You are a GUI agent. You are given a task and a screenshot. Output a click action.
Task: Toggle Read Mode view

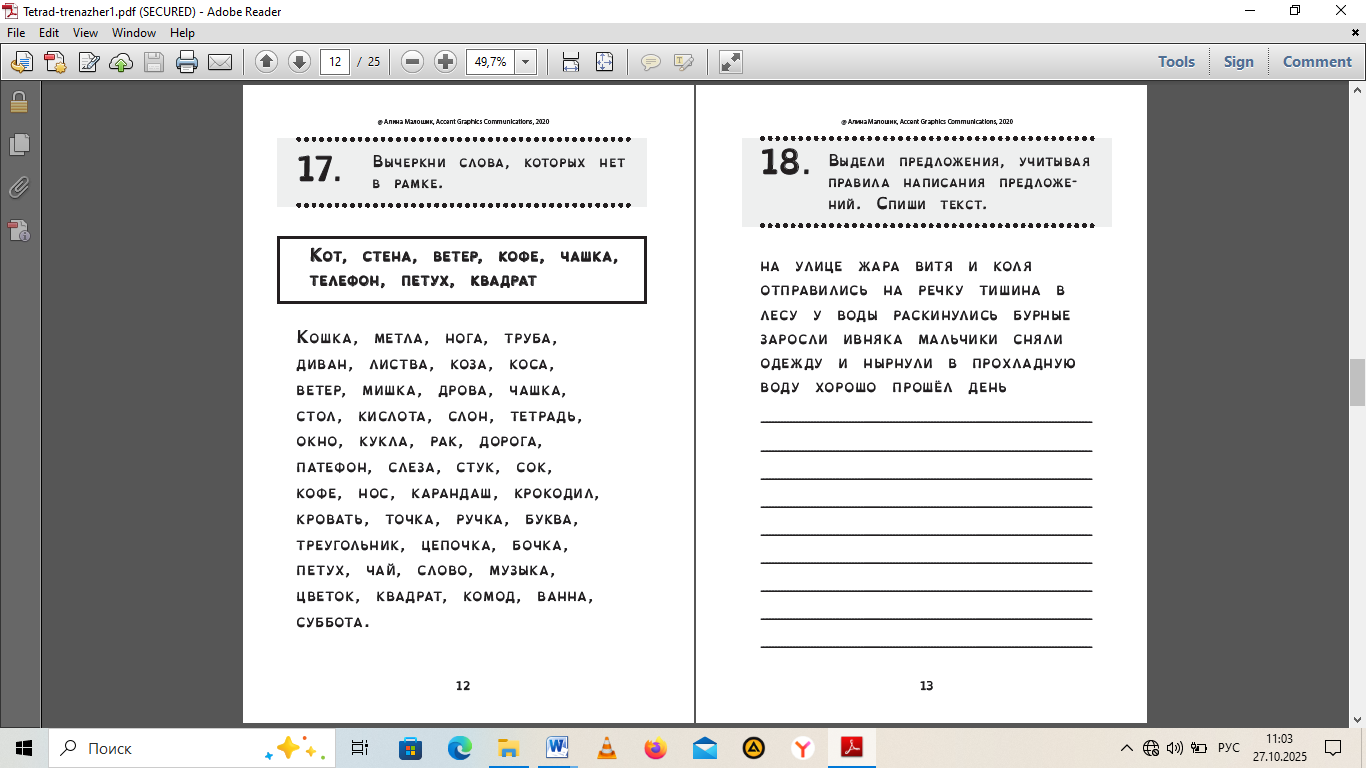[731, 62]
